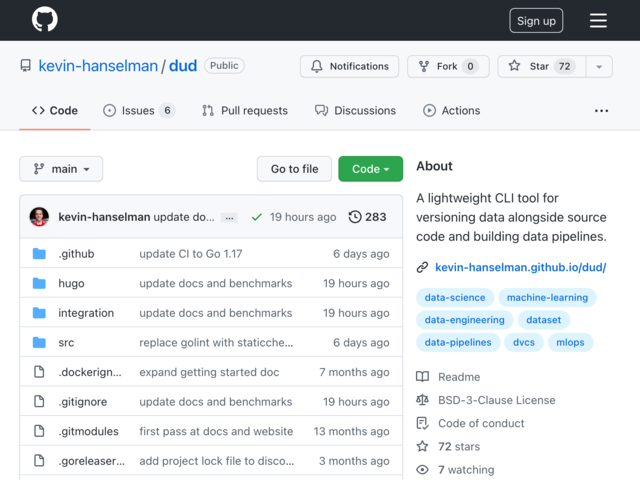The image size is (640, 480).
Task: Open commit history via clock icon
Action: tap(355, 217)
